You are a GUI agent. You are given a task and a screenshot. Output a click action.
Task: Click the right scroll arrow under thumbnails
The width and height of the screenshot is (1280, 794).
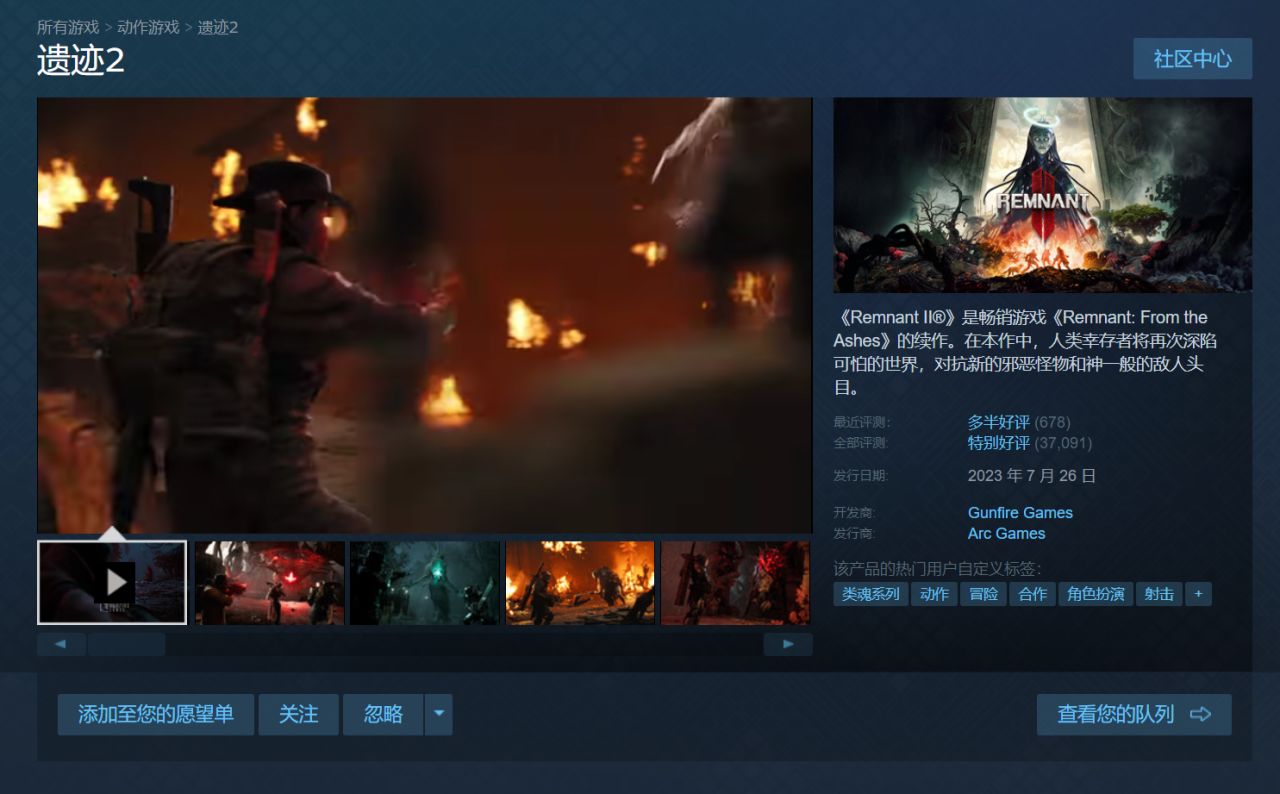(788, 645)
